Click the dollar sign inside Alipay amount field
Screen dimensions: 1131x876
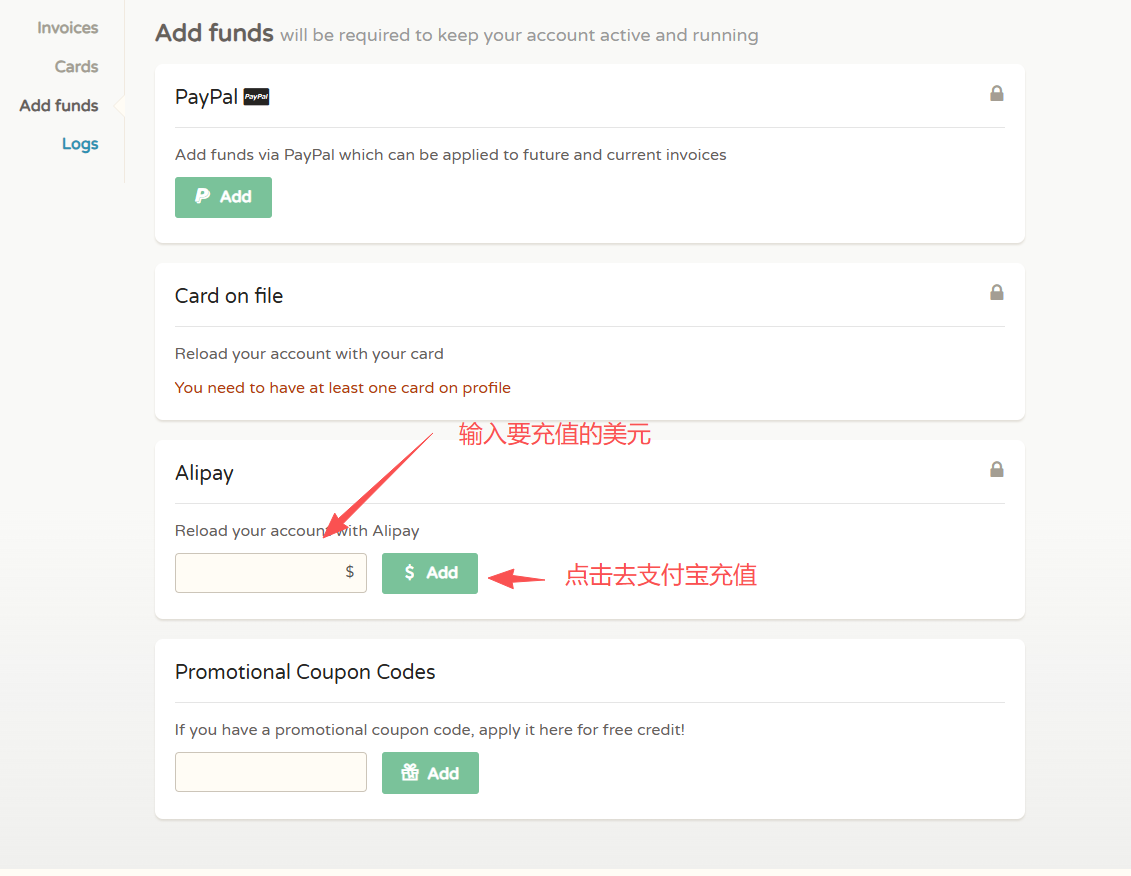(x=349, y=572)
